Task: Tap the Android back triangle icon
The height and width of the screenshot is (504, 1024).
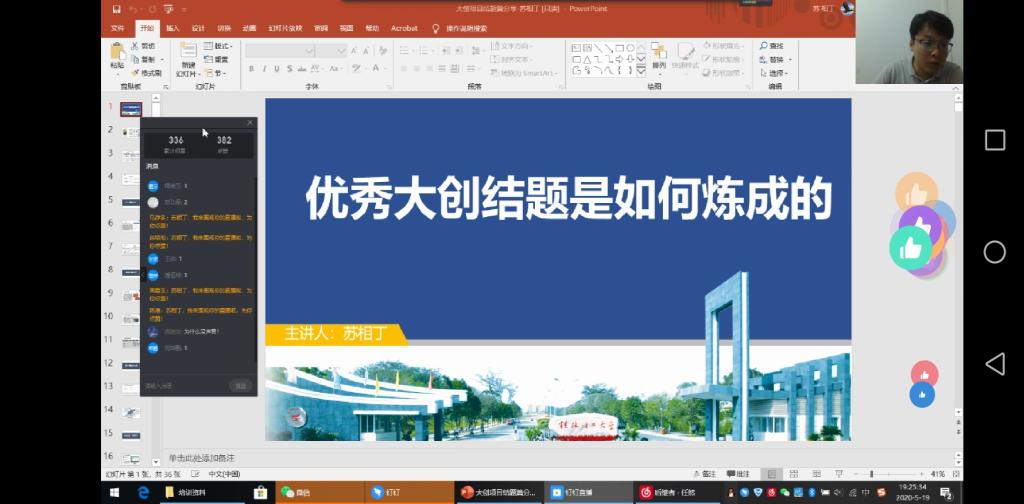Action: [994, 364]
